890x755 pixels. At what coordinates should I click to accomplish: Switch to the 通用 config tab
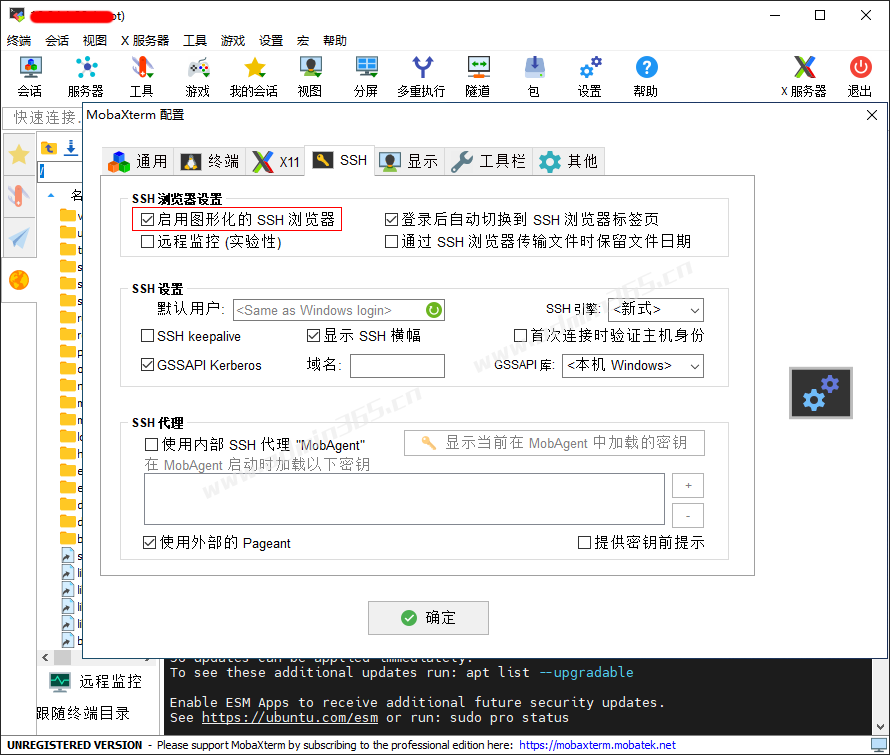point(138,161)
